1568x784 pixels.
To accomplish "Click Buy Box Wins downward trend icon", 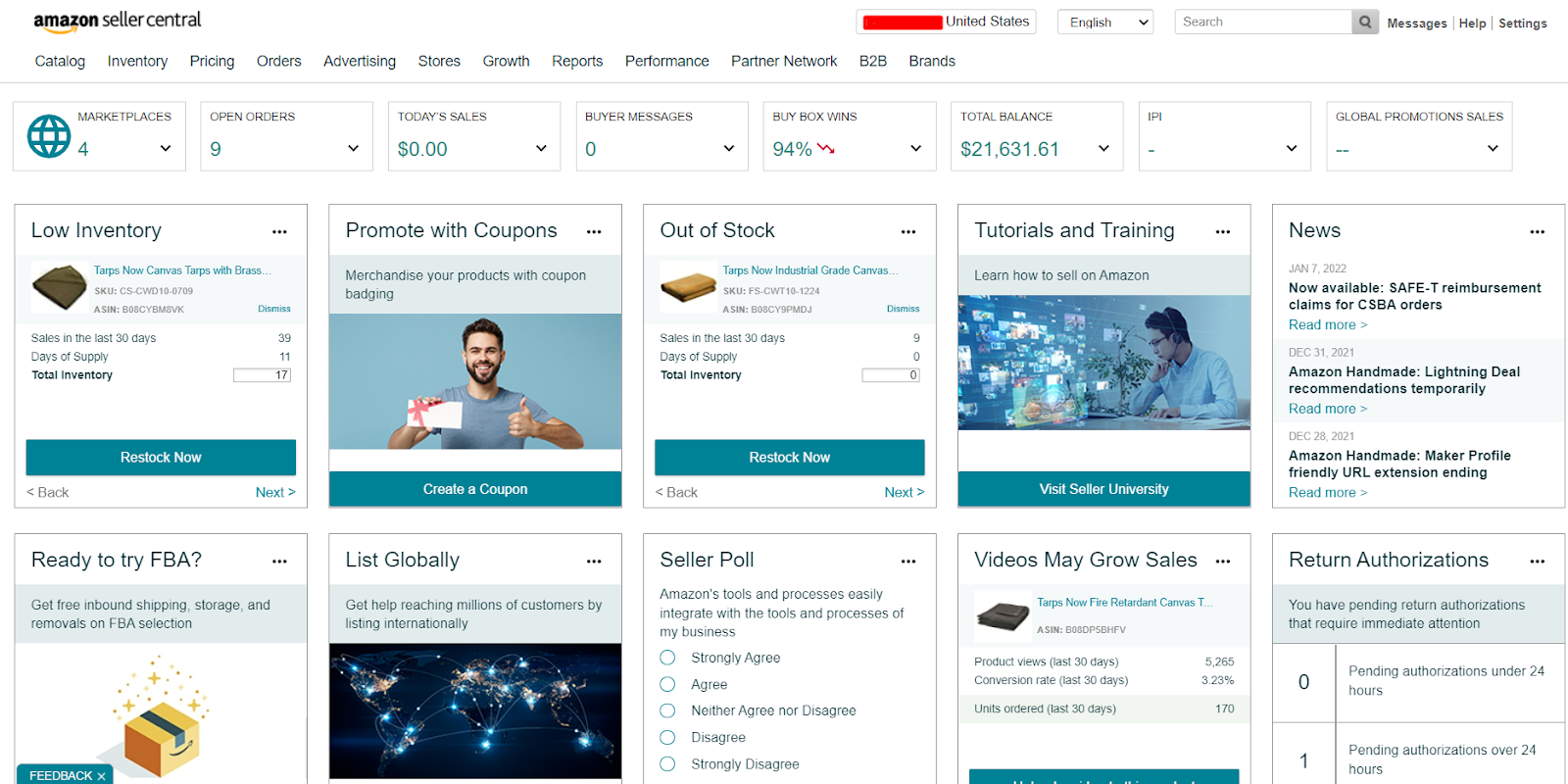I will click(x=825, y=149).
